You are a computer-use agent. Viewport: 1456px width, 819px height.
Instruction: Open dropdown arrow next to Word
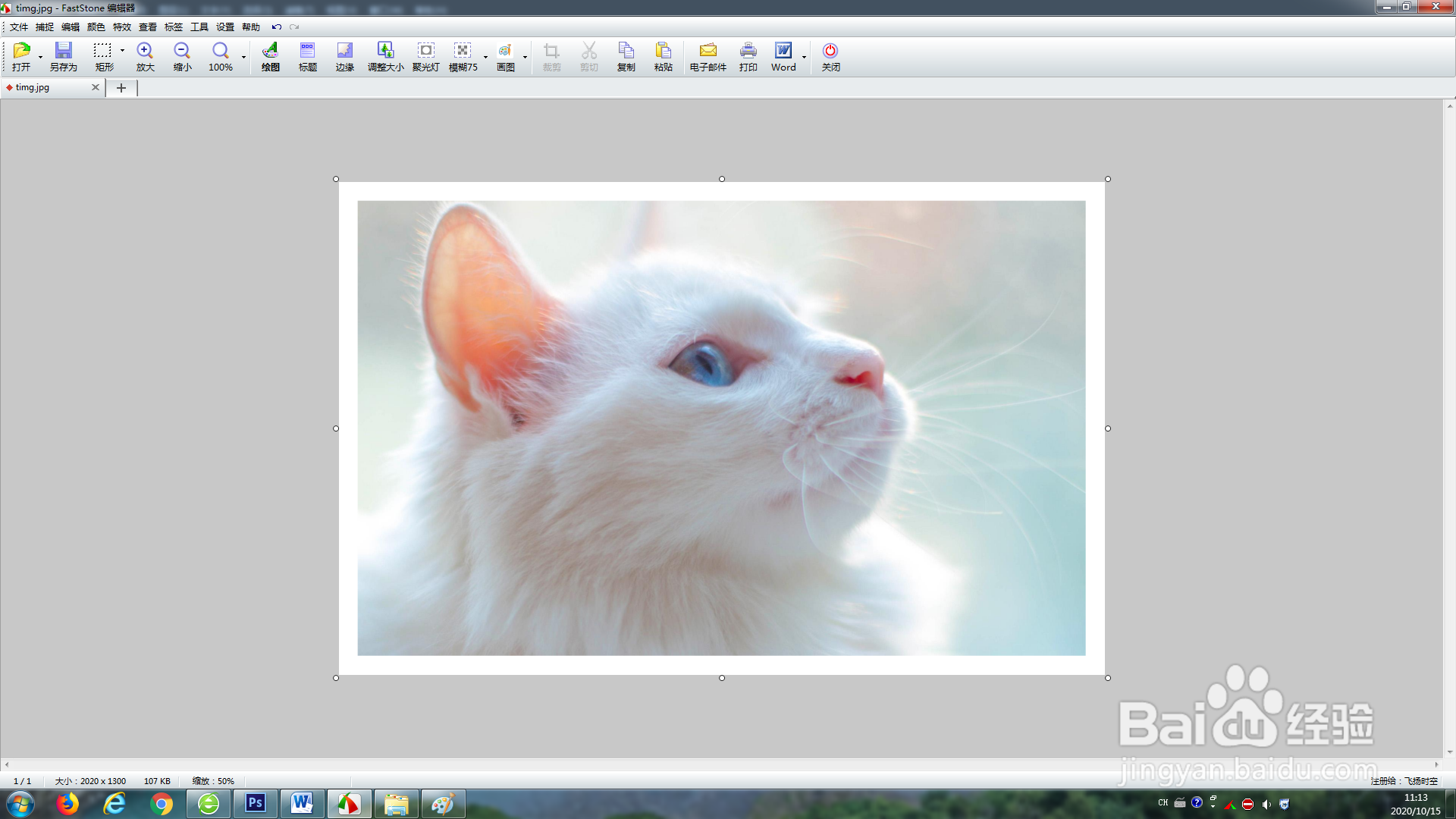coord(804,58)
